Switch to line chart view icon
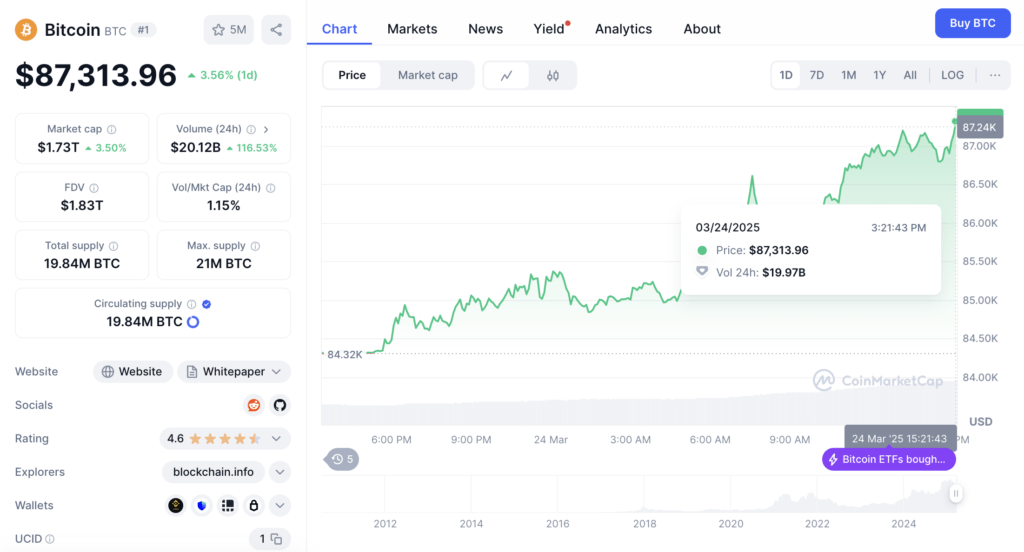The image size is (1024, 552). [x=506, y=75]
